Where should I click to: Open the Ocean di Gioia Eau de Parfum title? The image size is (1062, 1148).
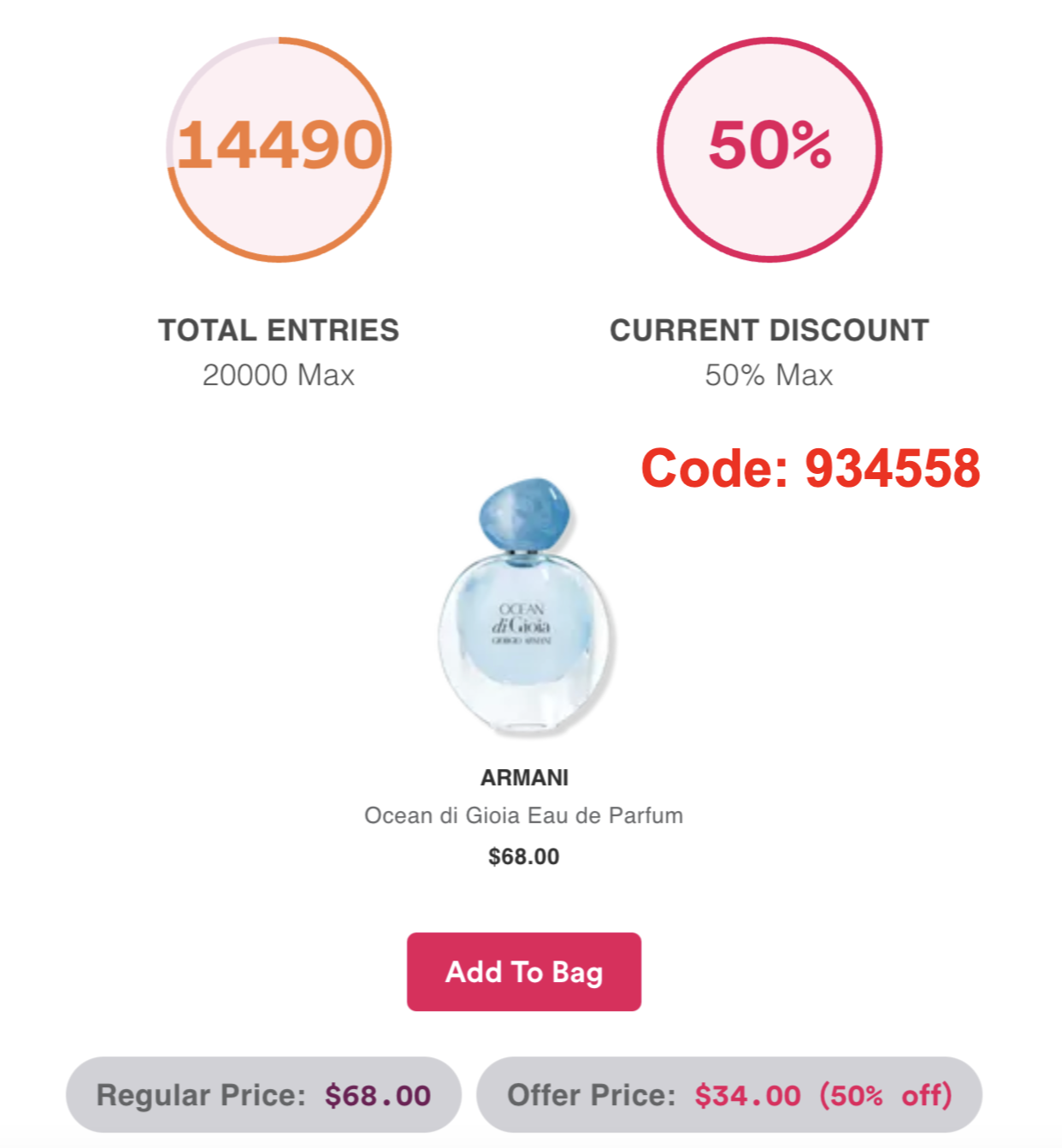pyautogui.click(x=523, y=815)
